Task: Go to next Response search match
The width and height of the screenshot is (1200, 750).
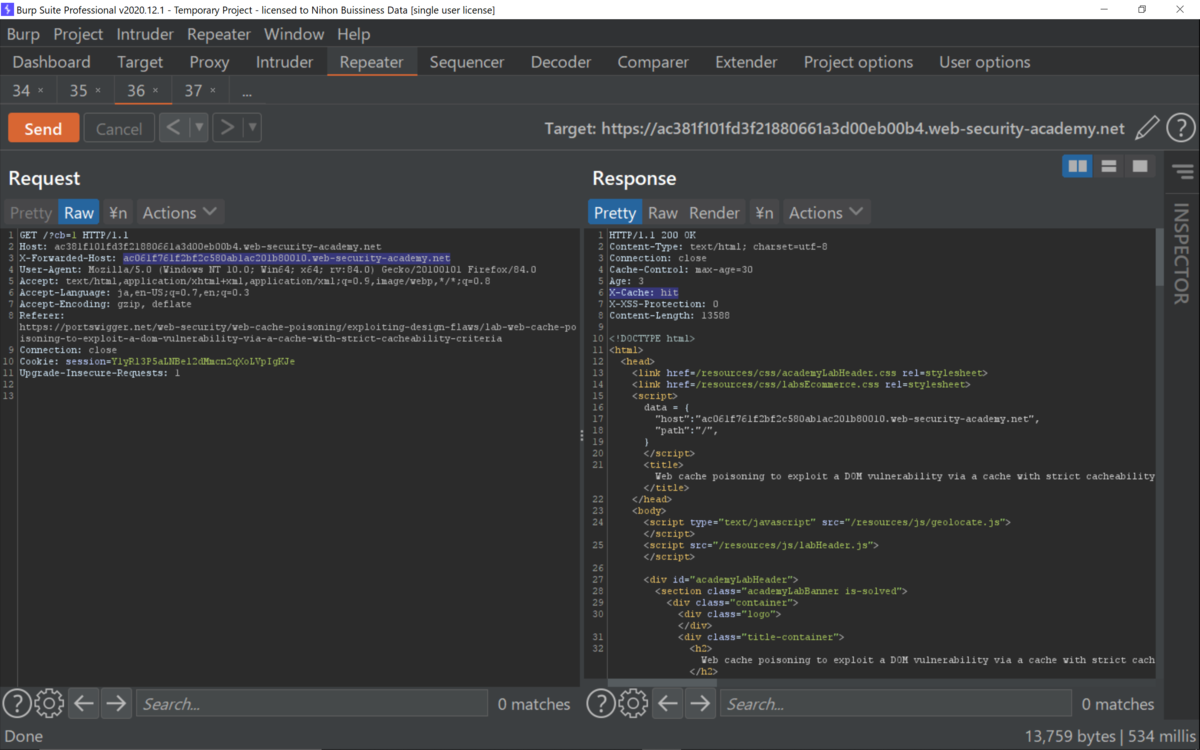Action: tap(700, 704)
